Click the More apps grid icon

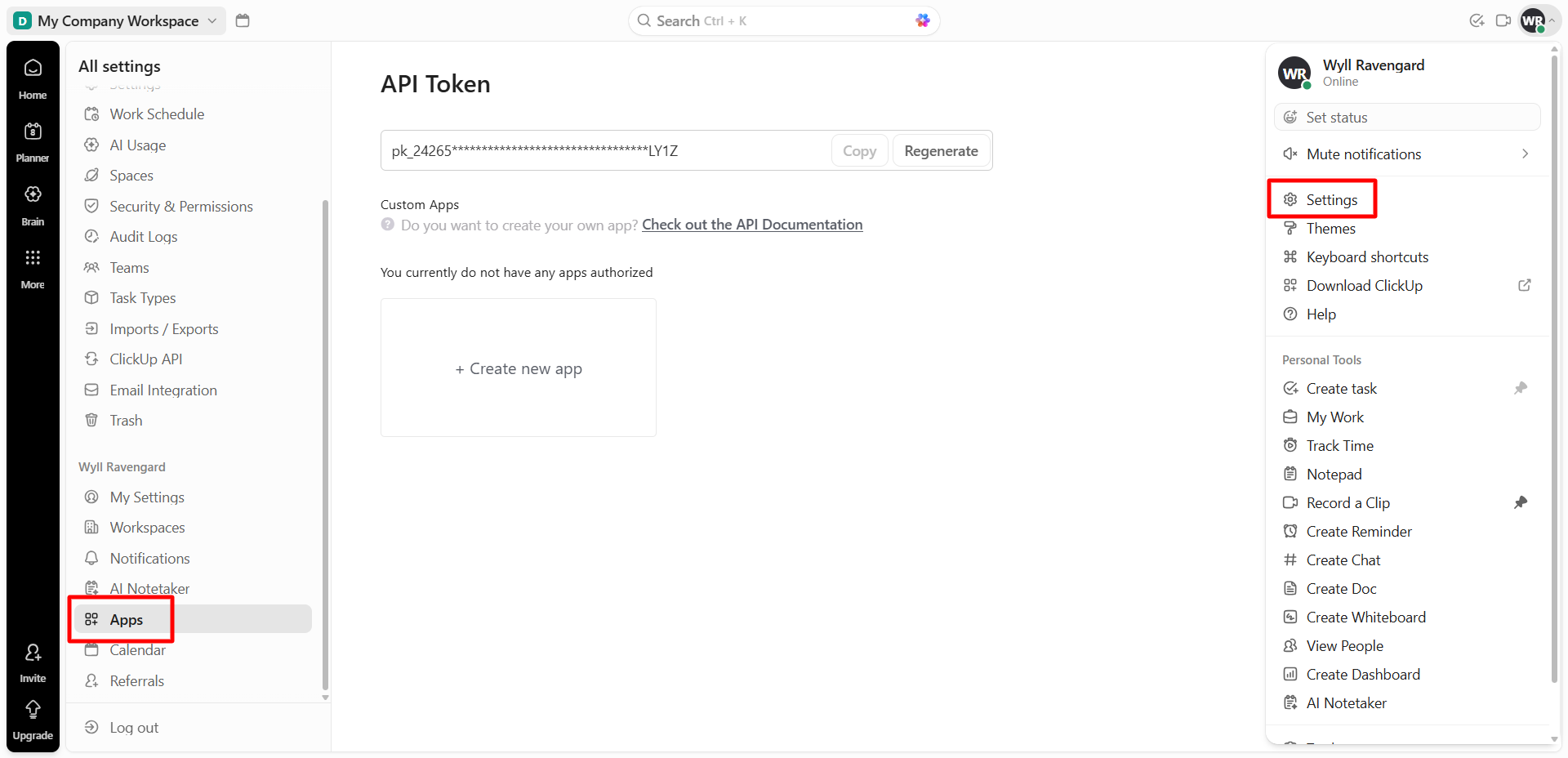[x=33, y=258]
